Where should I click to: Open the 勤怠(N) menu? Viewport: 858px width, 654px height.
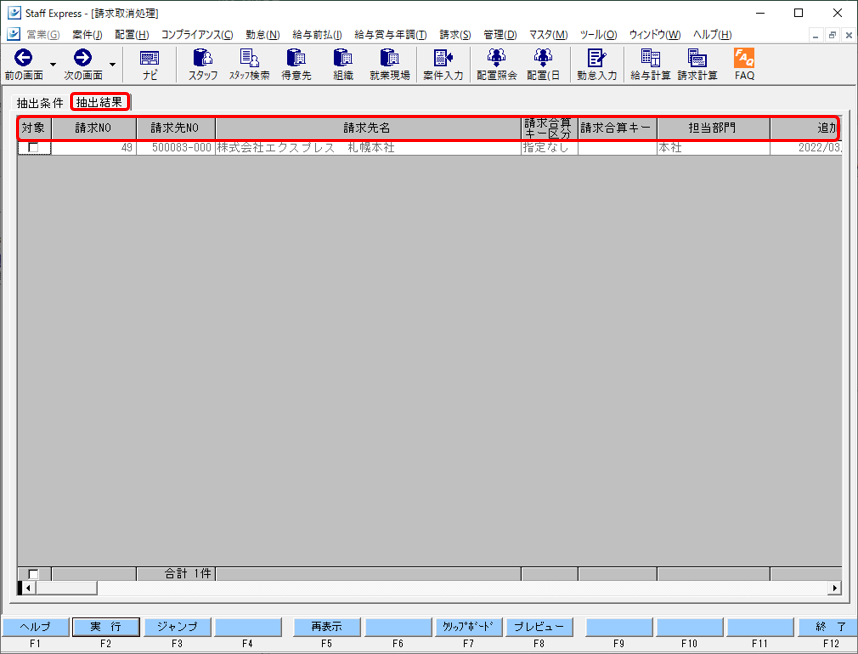click(263, 34)
